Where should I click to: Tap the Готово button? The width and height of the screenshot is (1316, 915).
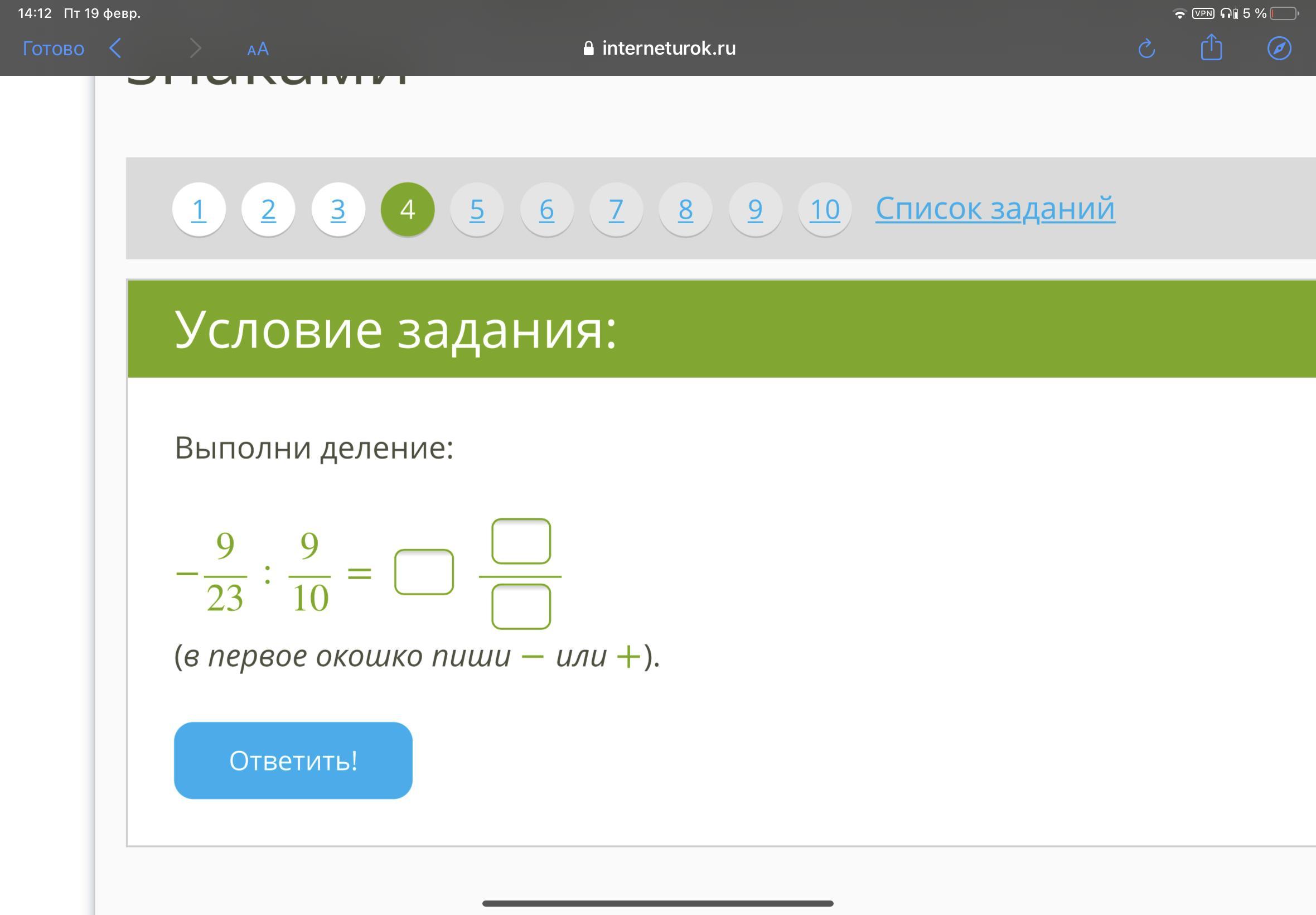(x=54, y=48)
